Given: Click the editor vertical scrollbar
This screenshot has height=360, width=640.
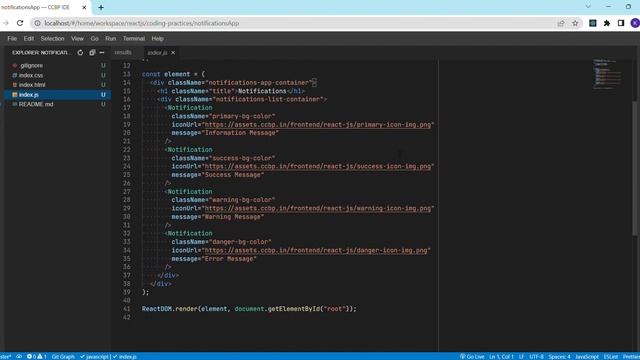Looking at the screenshot, I should pos(635,167).
